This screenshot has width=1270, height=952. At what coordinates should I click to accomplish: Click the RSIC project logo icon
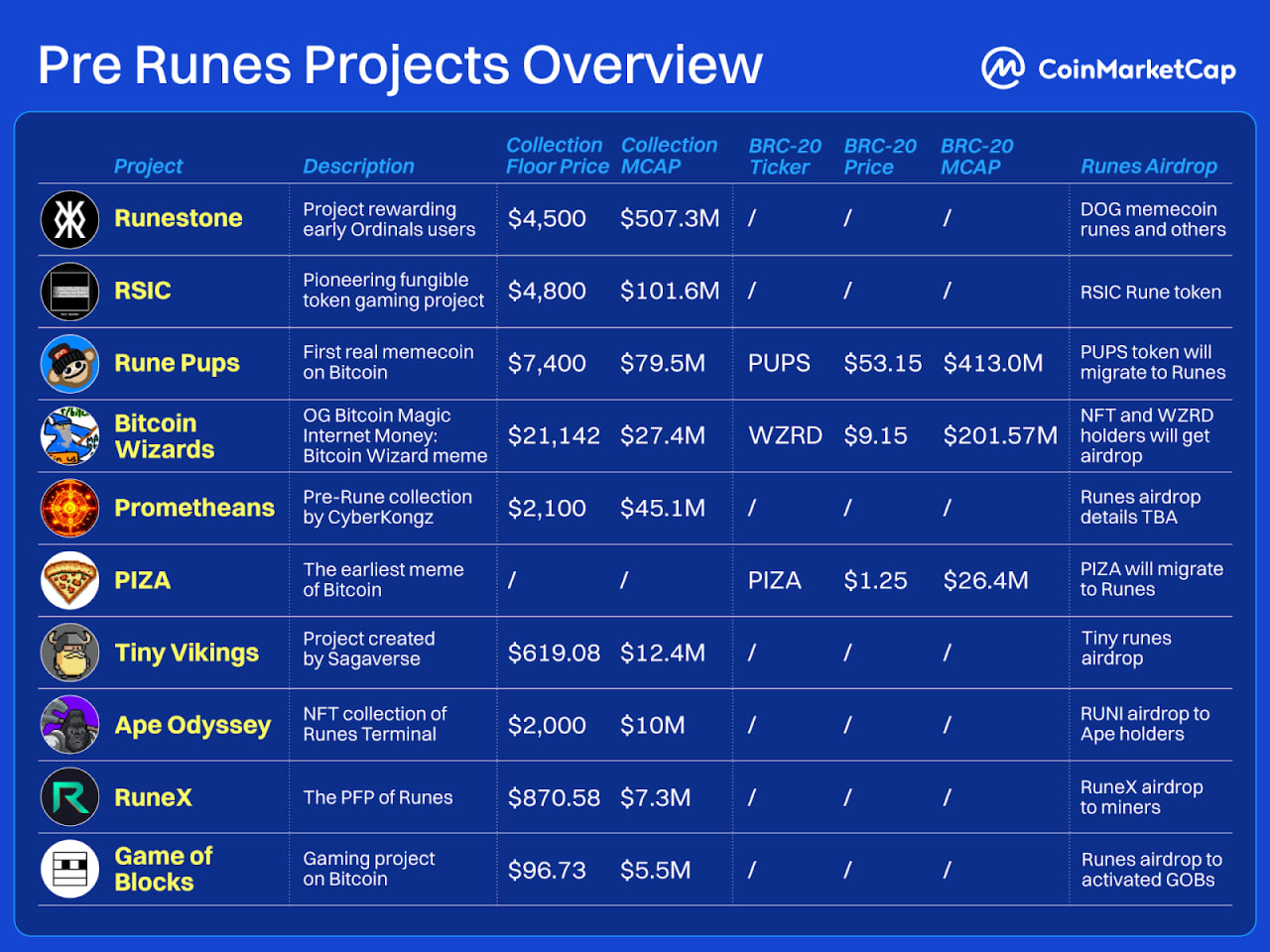click(69, 292)
